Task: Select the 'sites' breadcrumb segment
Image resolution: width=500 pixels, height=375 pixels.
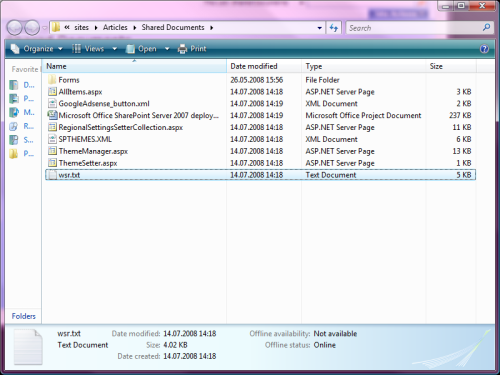Action: coord(81,27)
